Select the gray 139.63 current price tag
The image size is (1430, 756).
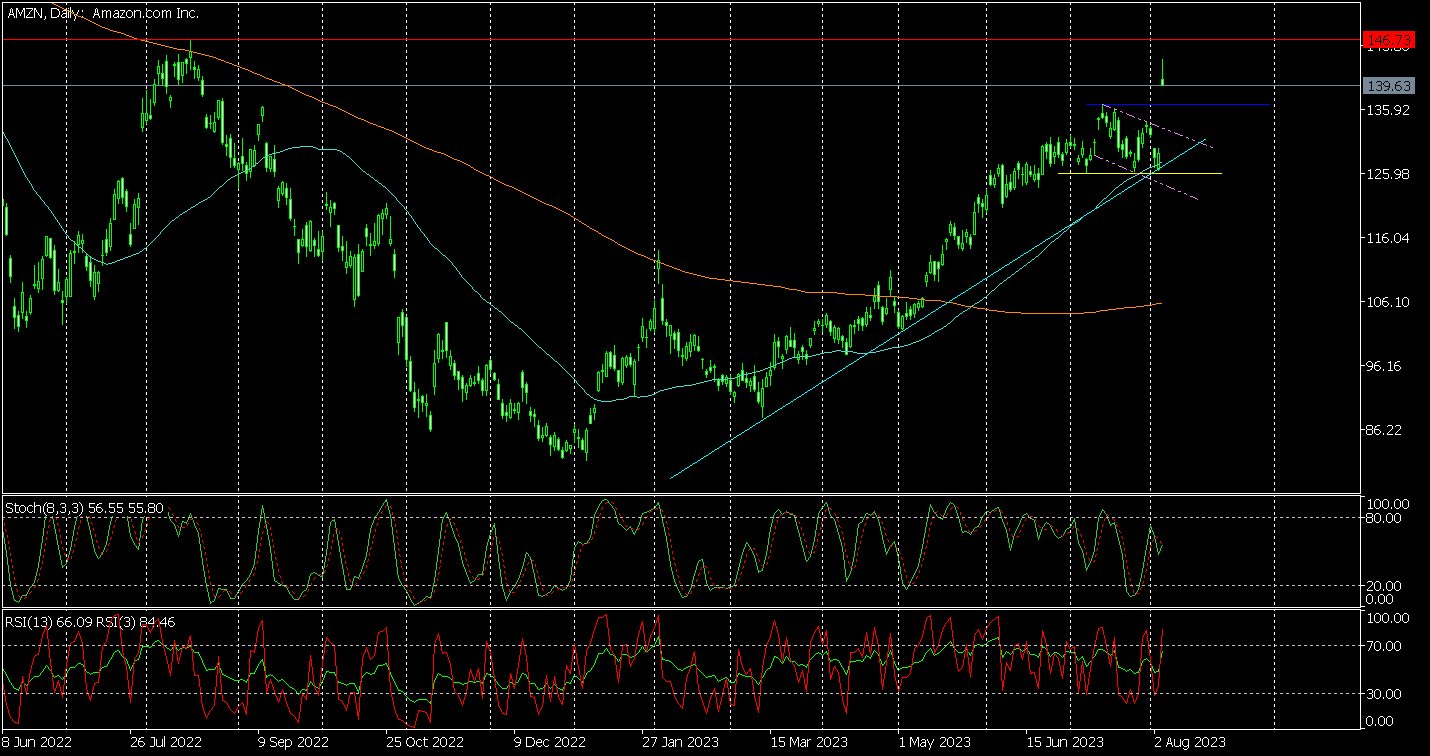pos(1389,87)
